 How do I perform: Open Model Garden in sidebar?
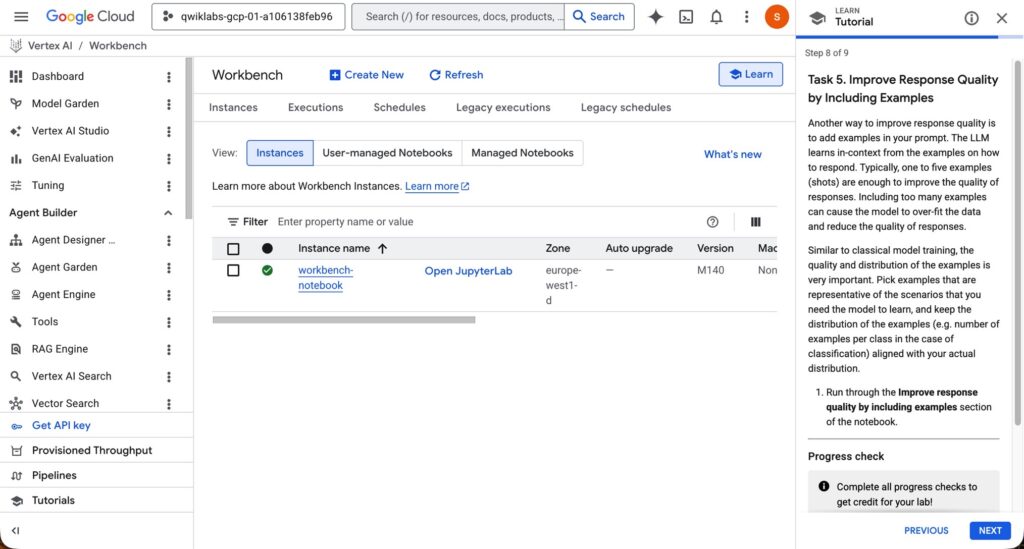(65, 104)
